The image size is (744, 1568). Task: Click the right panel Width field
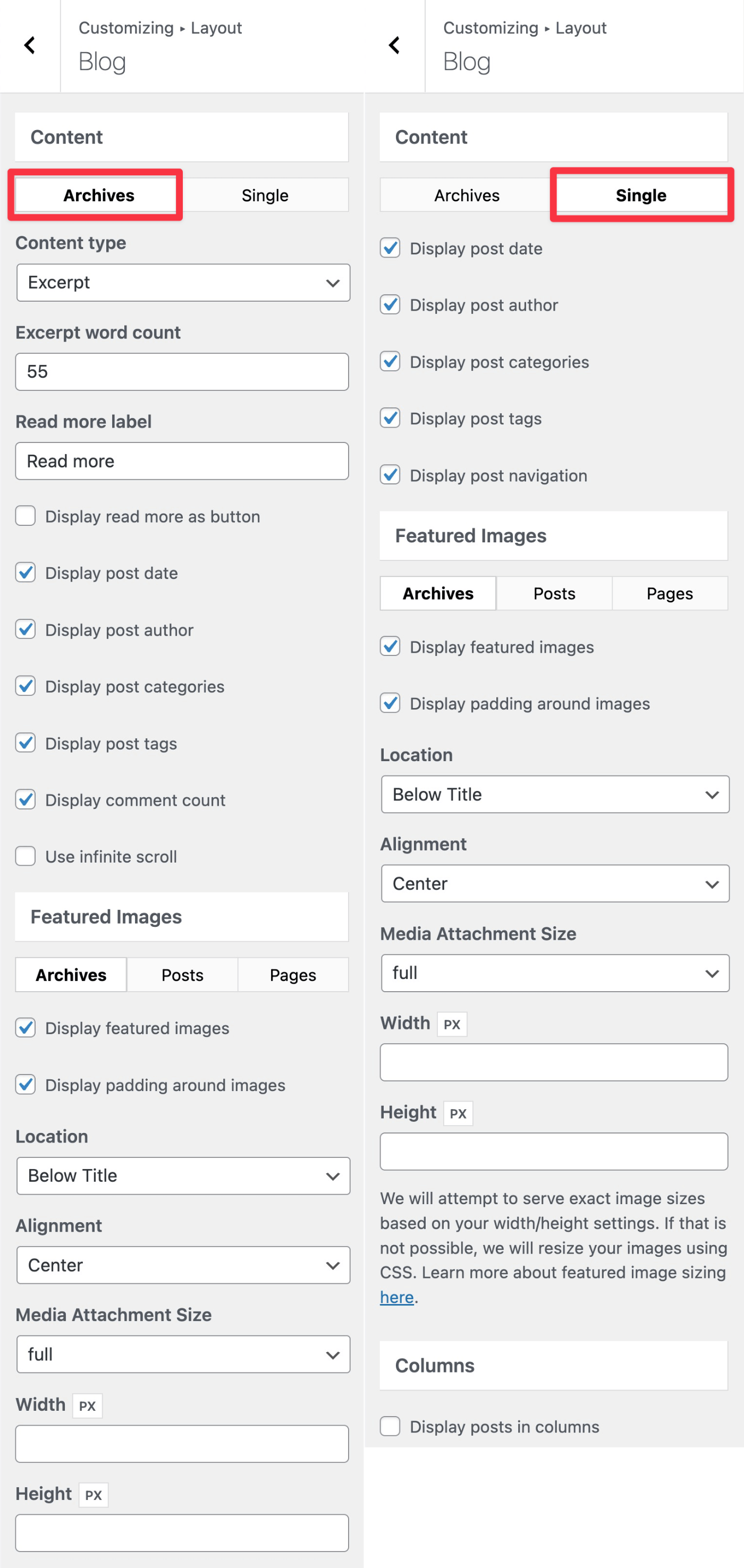click(554, 1063)
